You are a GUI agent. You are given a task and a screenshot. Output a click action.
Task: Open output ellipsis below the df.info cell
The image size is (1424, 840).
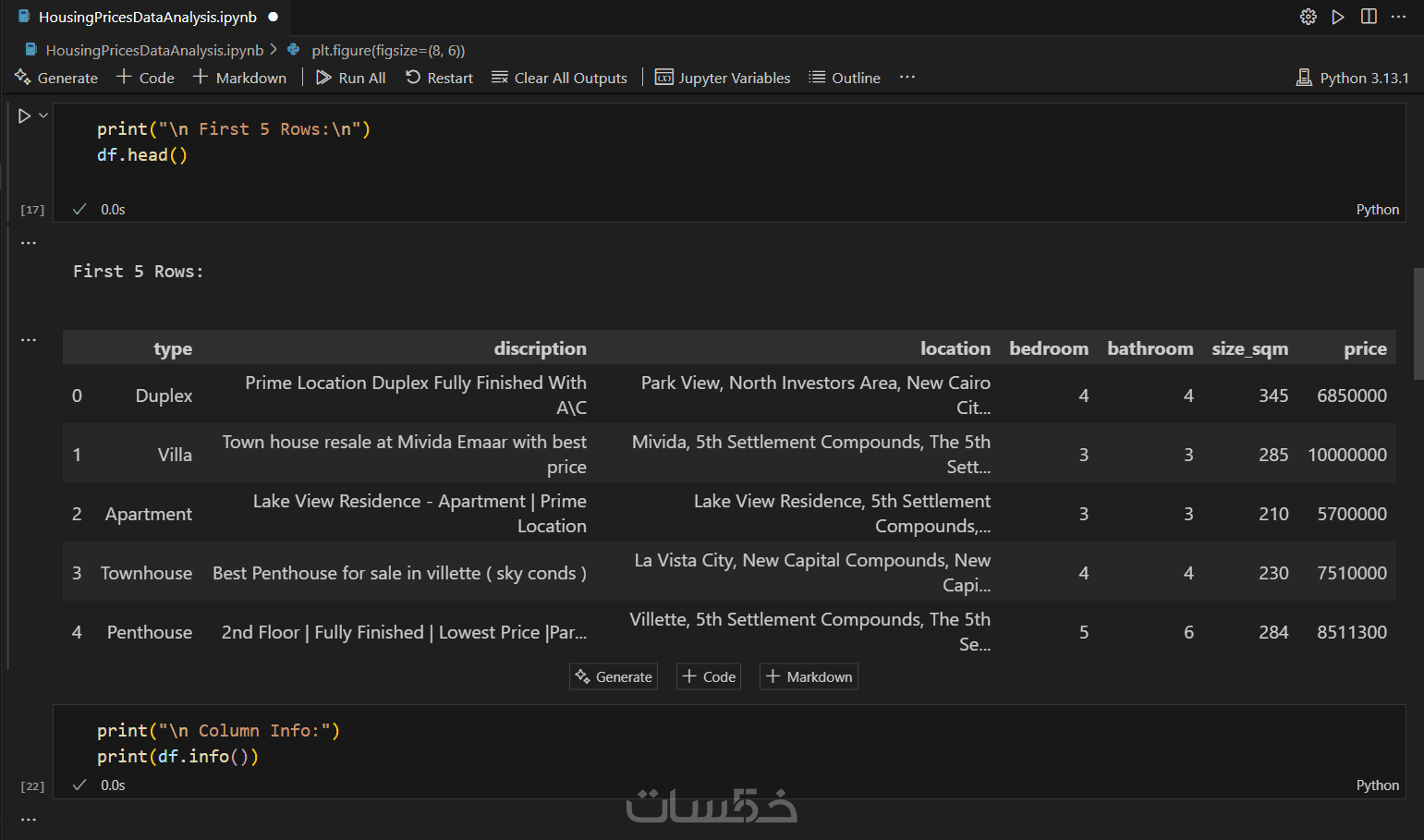click(29, 820)
